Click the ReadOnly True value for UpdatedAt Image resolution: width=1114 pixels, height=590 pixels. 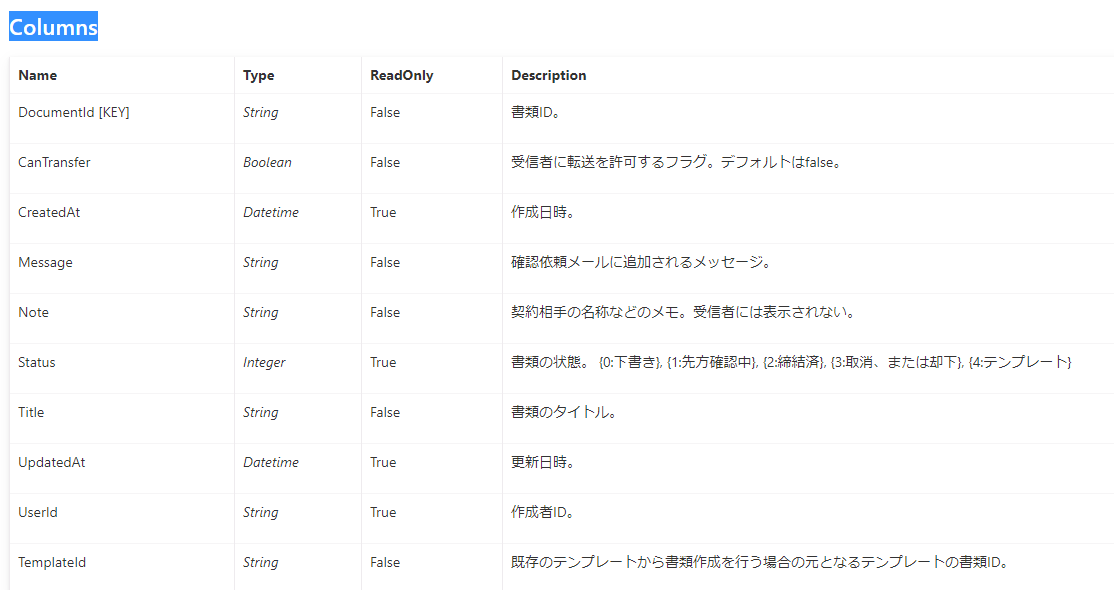click(383, 462)
